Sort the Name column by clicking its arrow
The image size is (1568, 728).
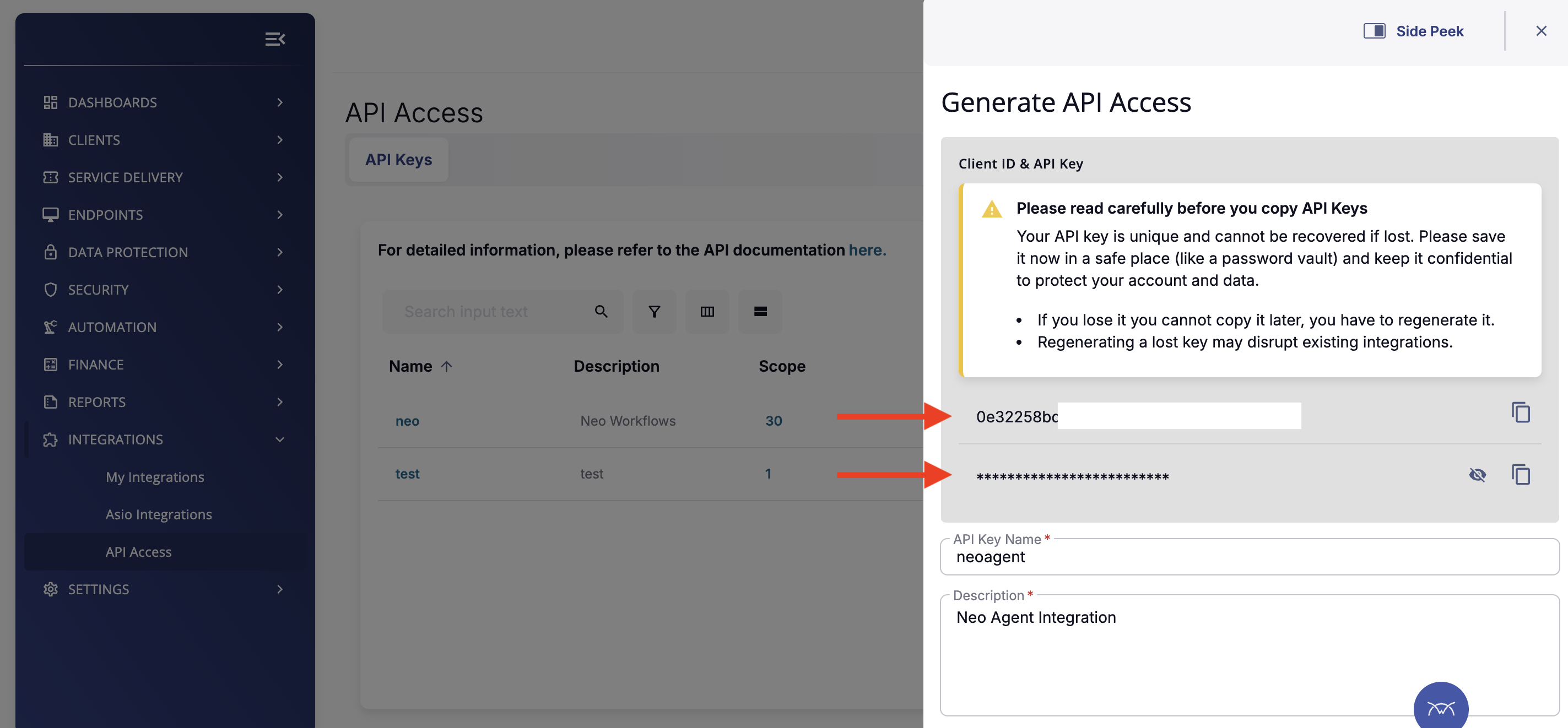tap(446, 366)
